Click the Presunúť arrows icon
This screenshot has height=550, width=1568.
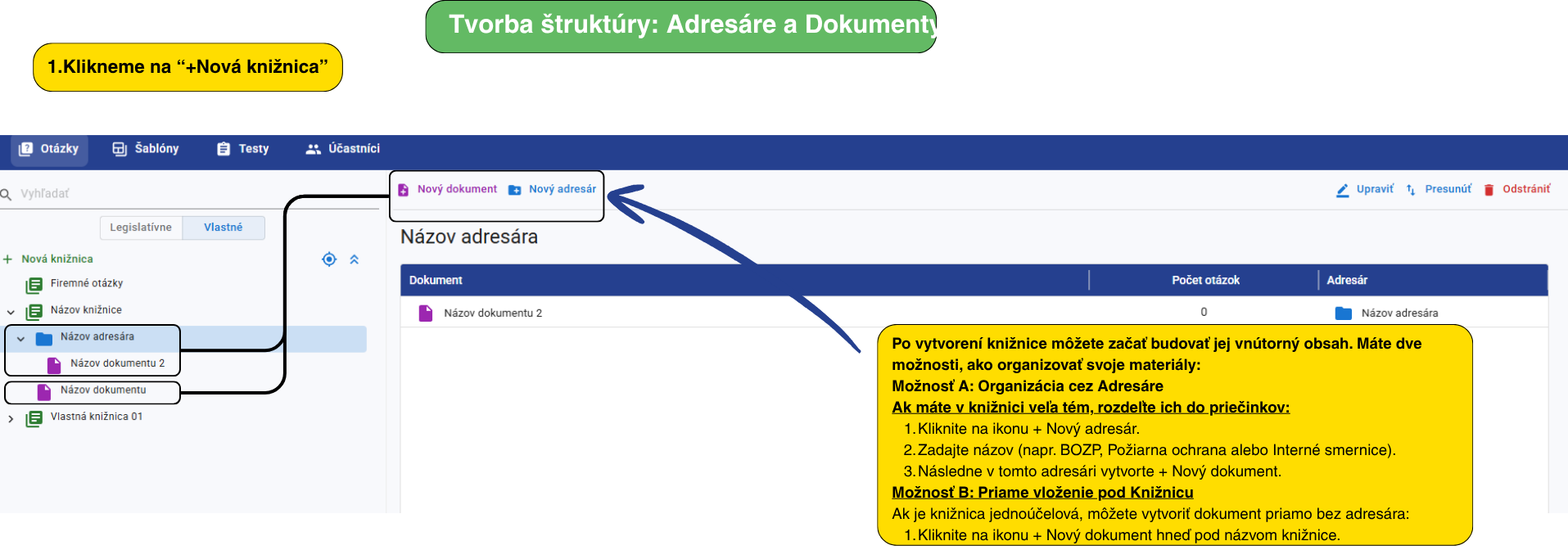point(1411,190)
